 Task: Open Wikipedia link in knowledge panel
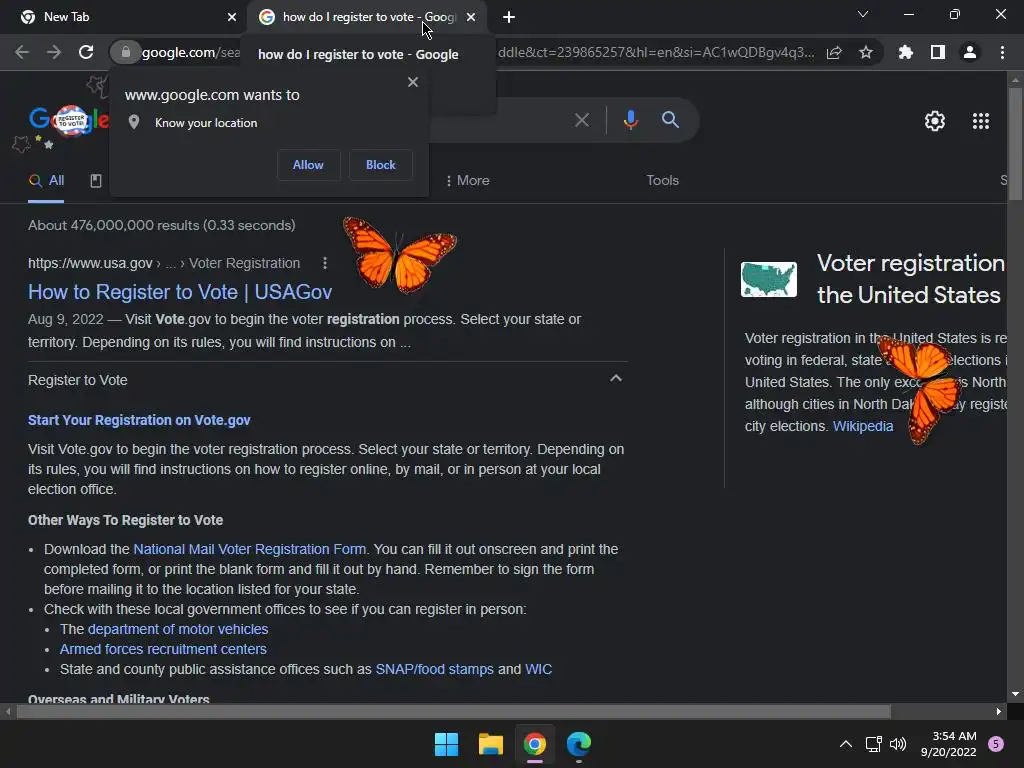pos(863,426)
